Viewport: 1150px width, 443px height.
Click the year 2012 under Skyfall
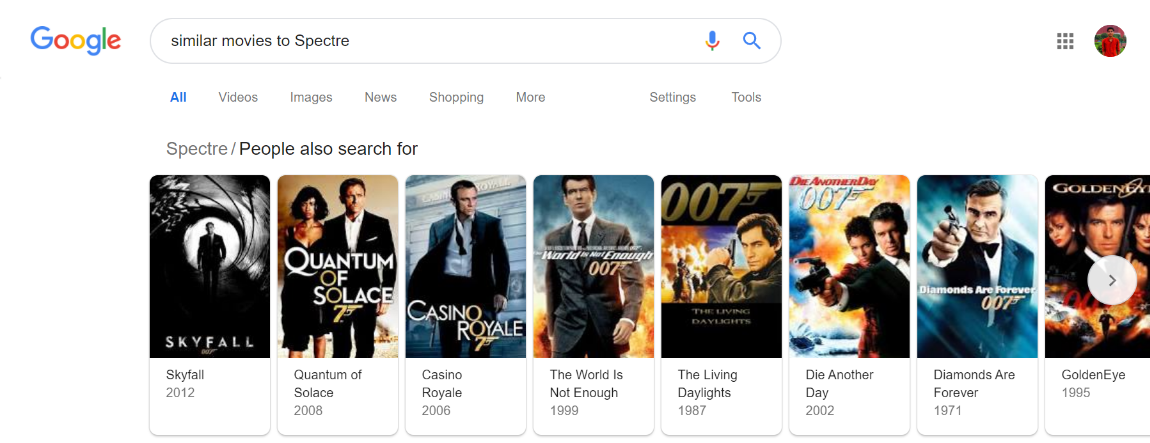click(x=180, y=393)
